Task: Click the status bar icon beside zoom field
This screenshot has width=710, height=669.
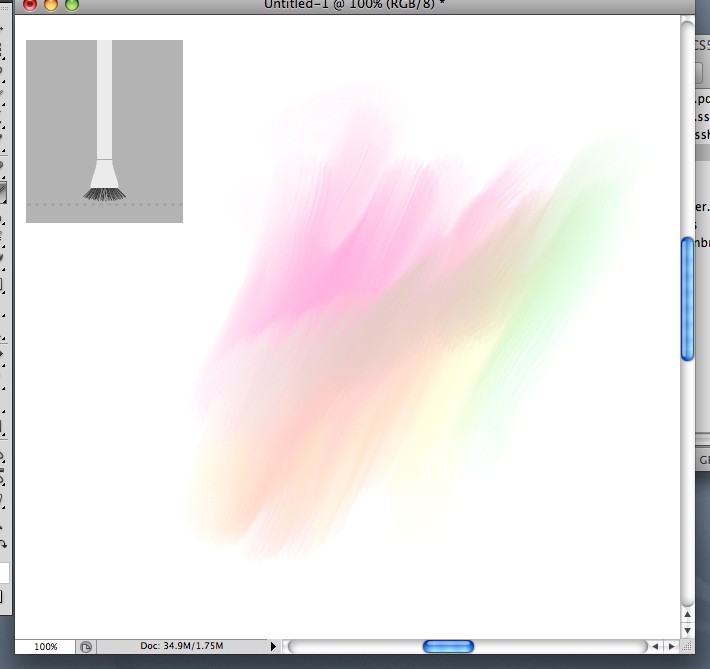Action: tap(87, 647)
